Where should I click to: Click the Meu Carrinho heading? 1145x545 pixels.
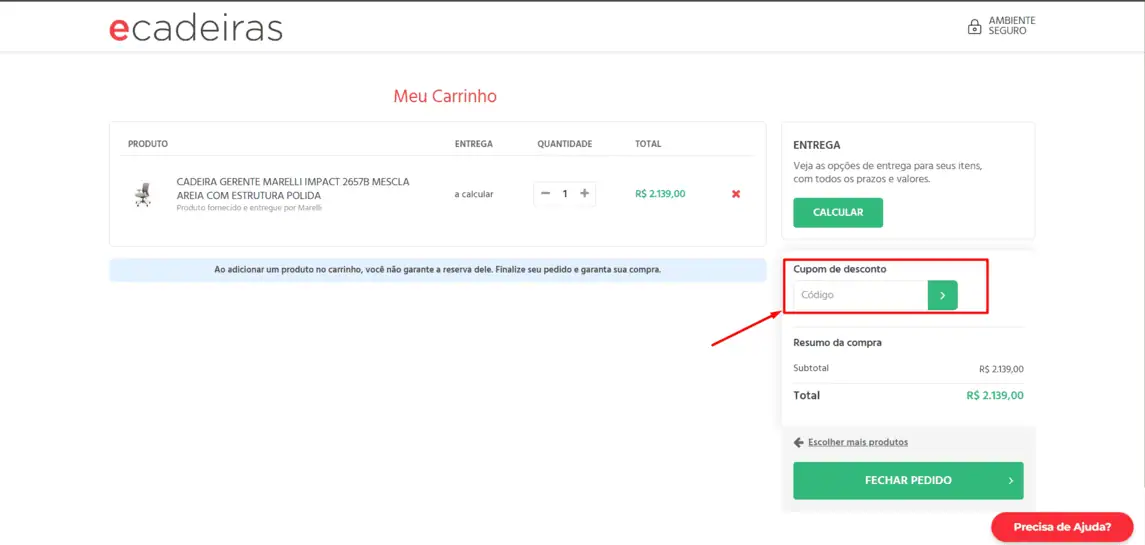click(445, 96)
